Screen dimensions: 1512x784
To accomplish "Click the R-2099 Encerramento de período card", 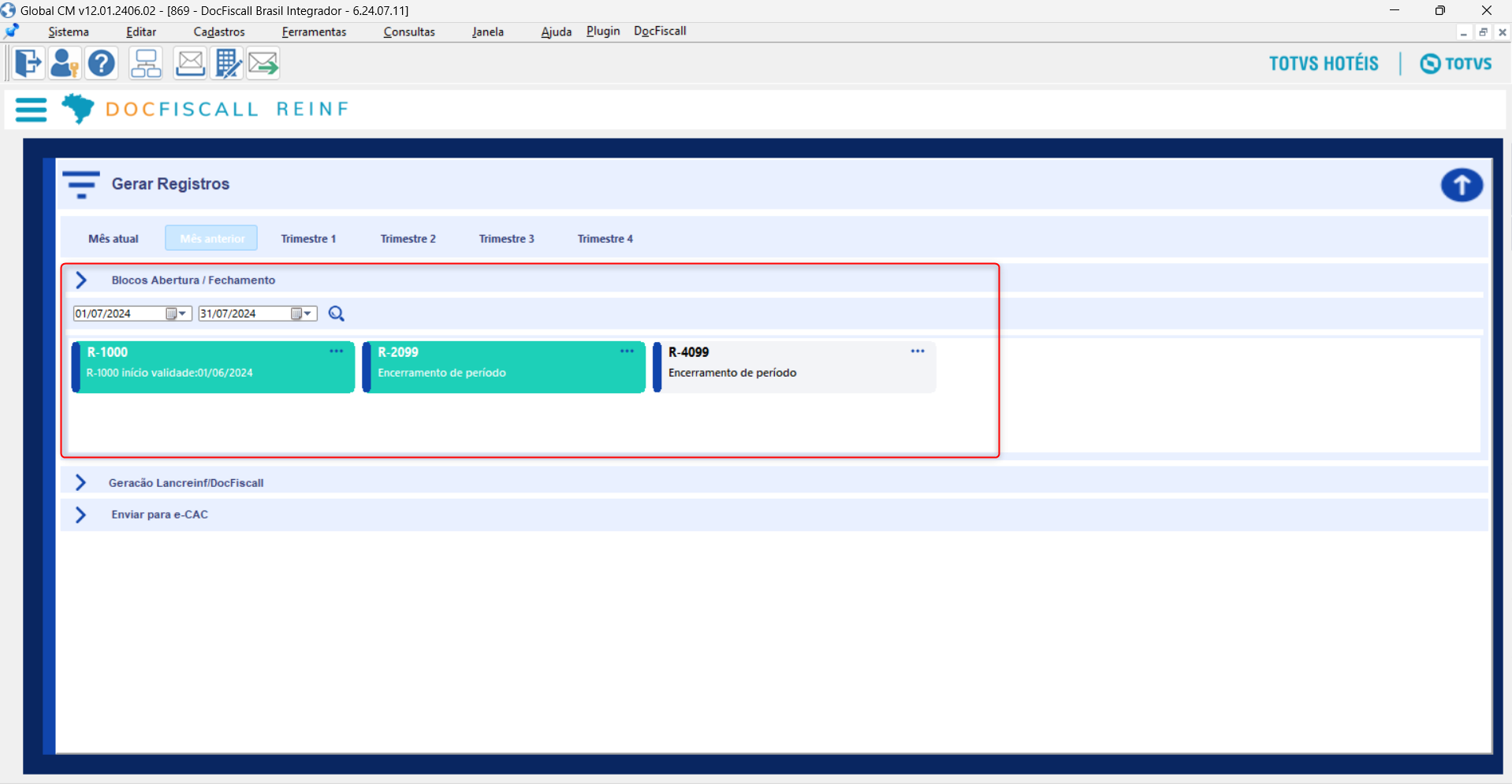I will 504,366.
